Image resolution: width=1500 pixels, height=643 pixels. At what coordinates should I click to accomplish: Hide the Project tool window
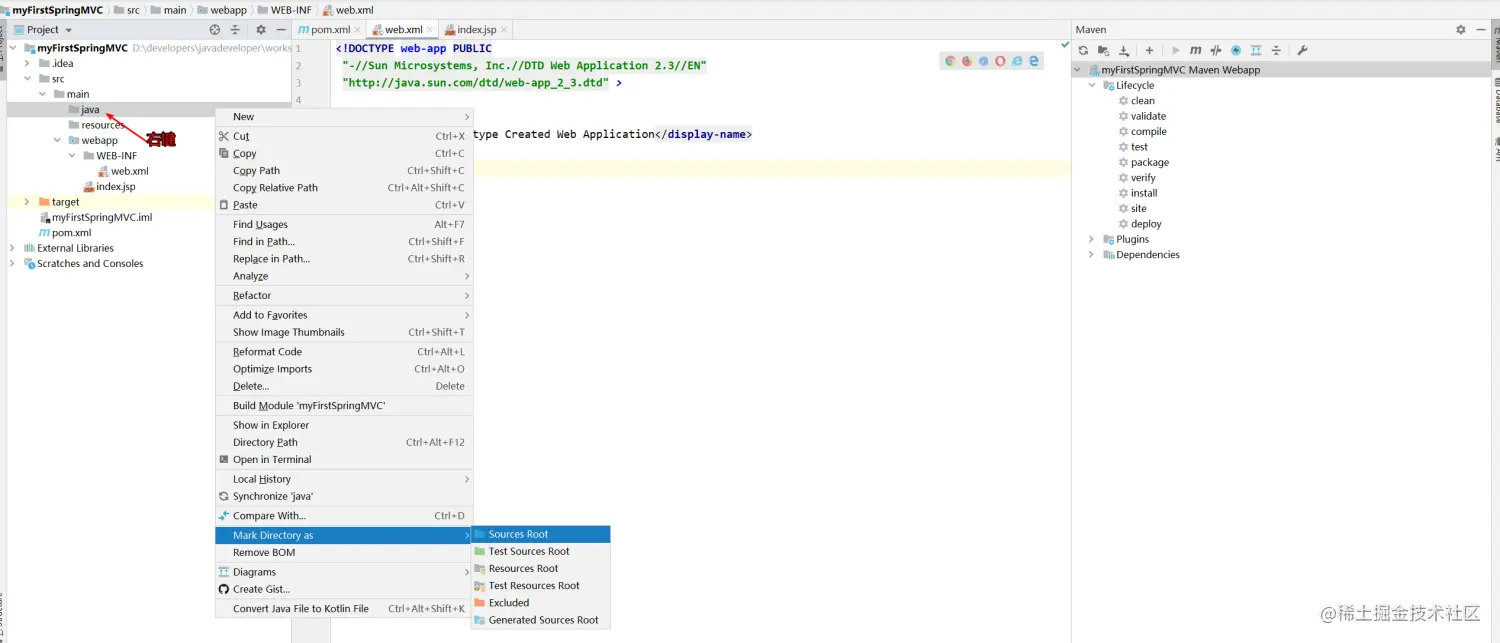[280, 30]
